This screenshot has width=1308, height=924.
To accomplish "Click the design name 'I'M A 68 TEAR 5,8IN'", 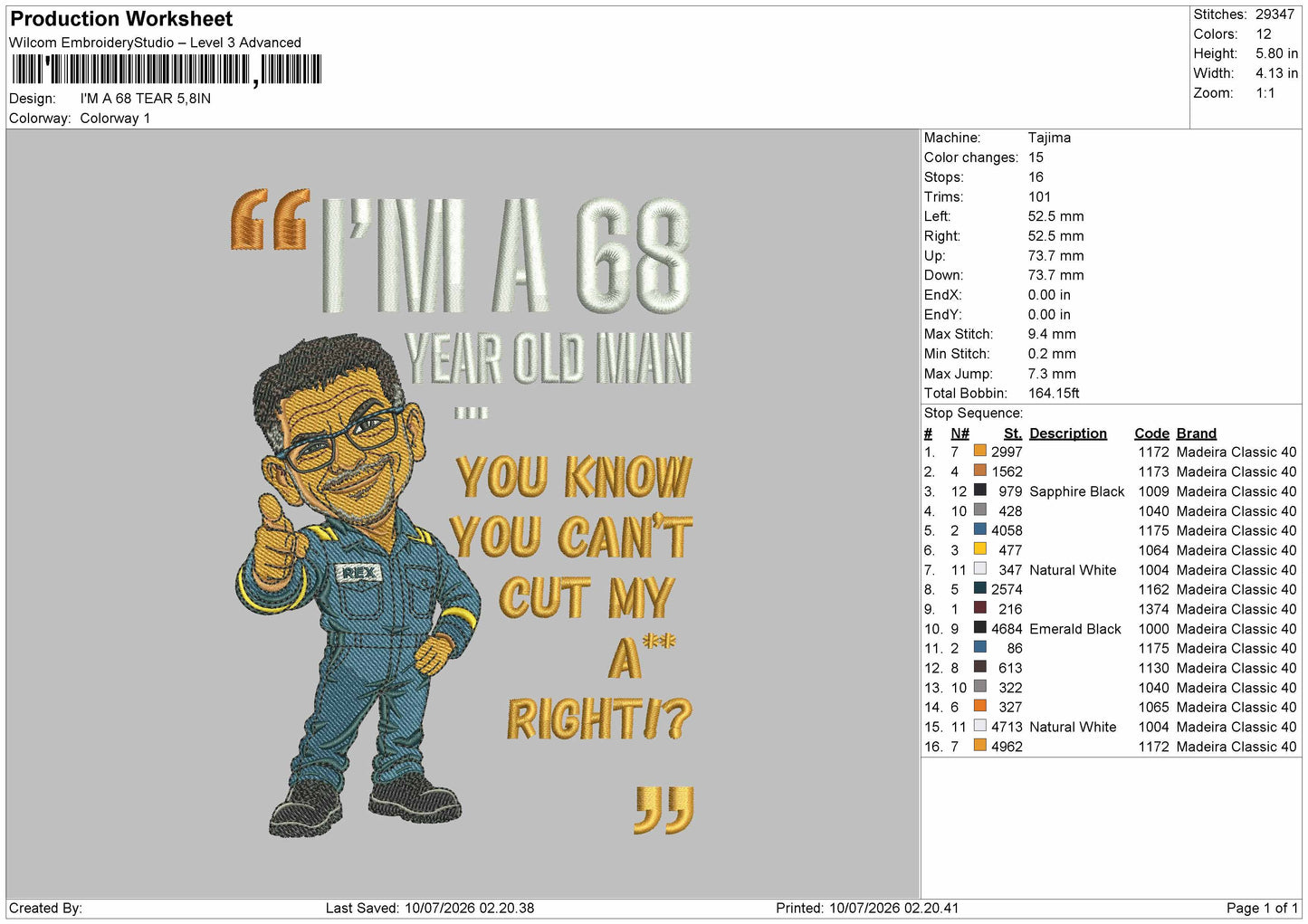I will click(x=146, y=99).
